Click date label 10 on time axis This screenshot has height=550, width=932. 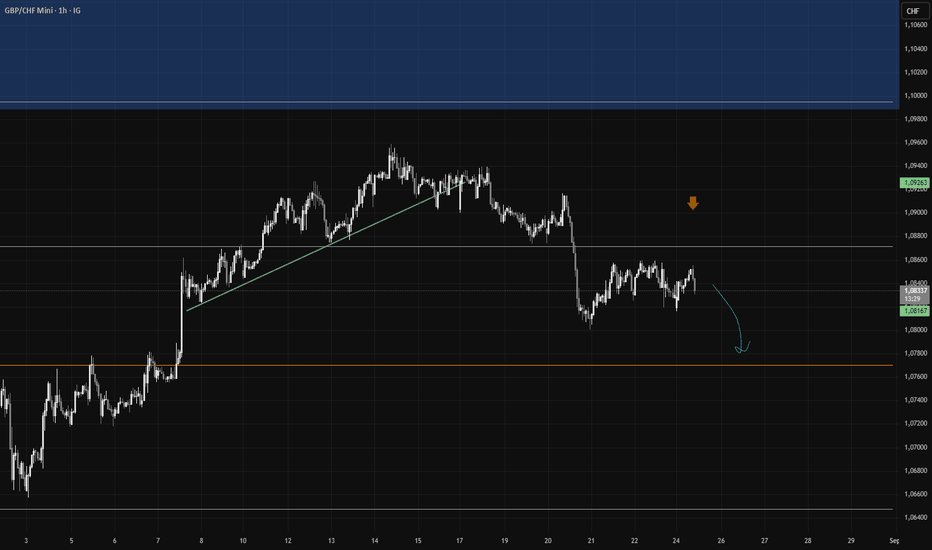(x=243, y=540)
